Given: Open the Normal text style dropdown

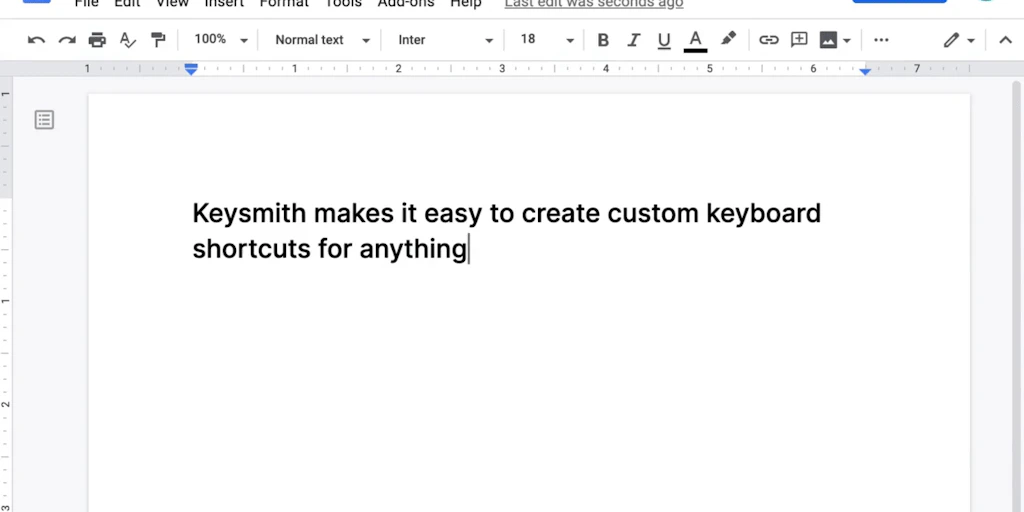Looking at the screenshot, I should tap(322, 40).
